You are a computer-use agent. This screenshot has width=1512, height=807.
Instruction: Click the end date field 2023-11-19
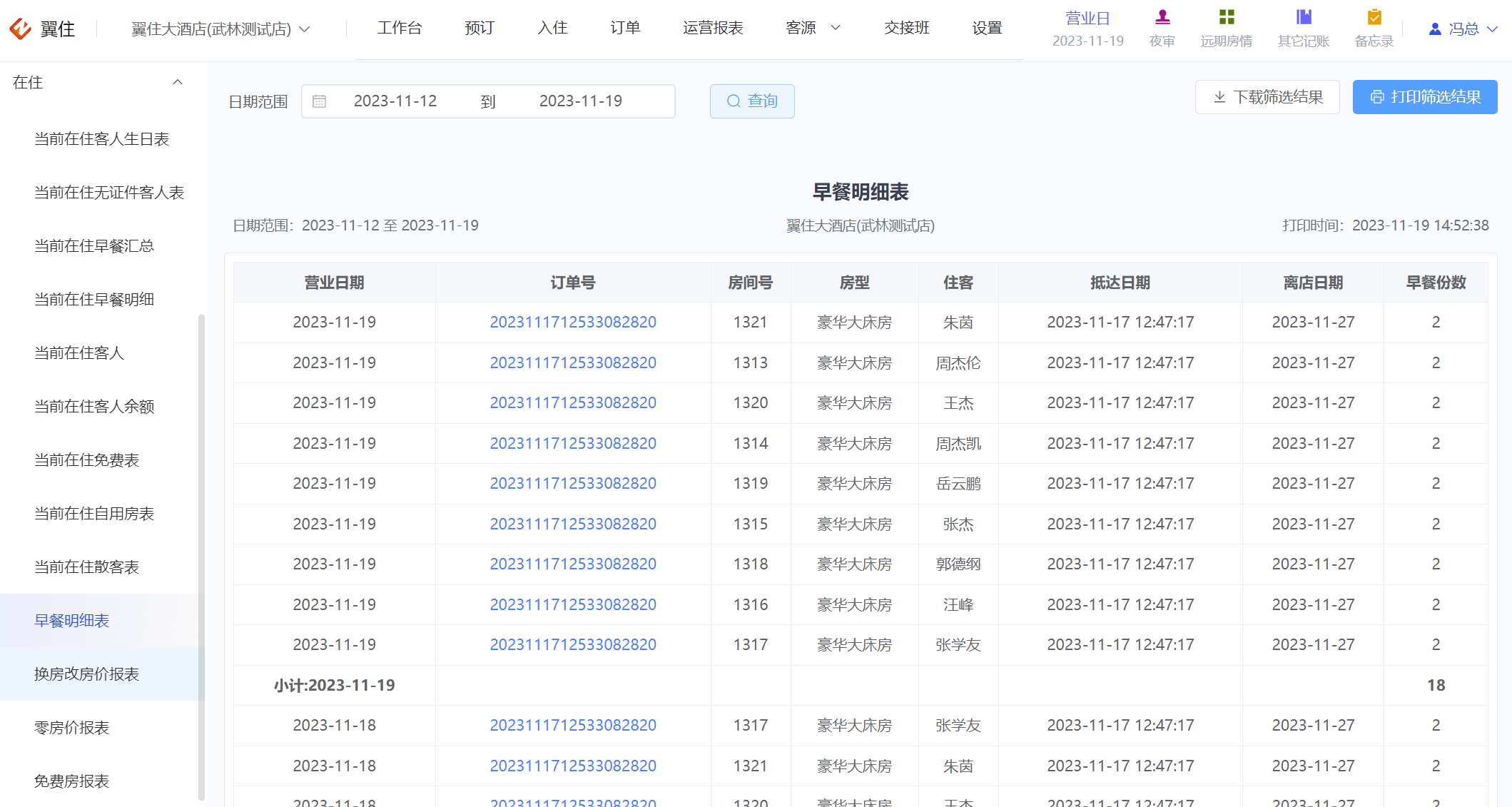pos(581,101)
